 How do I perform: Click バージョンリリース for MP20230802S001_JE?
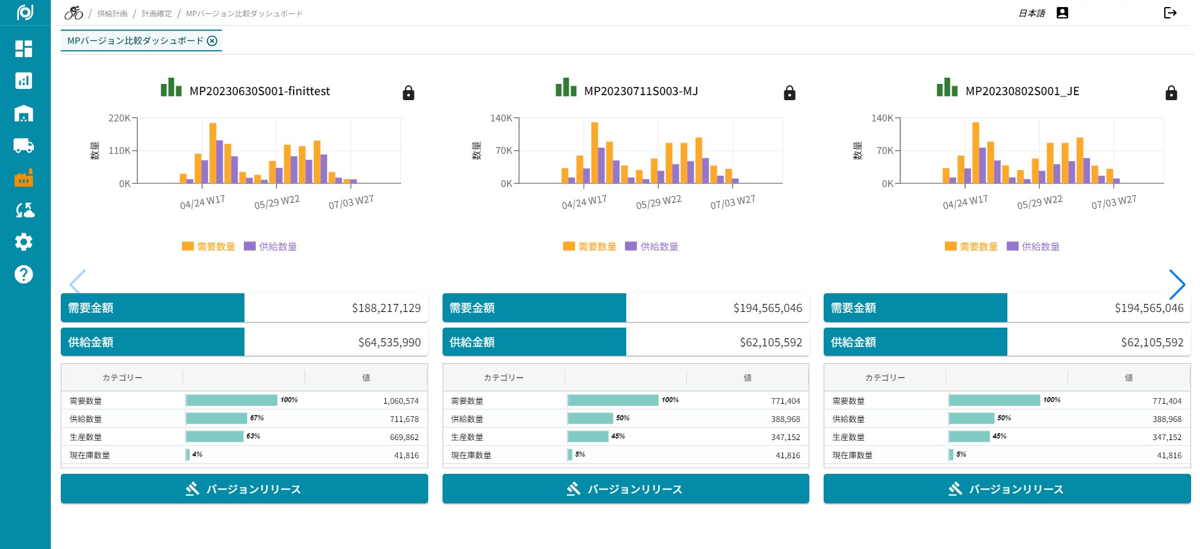tap(1007, 489)
